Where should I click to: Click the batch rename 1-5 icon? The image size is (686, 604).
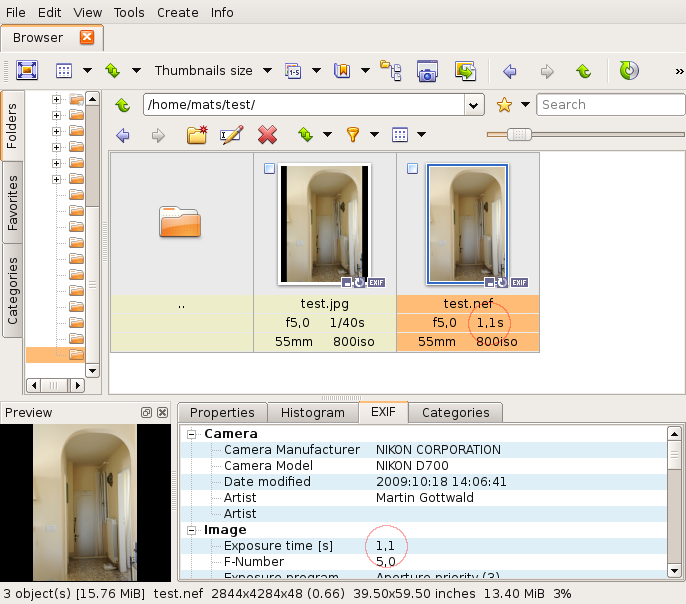pyautogui.click(x=293, y=70)
